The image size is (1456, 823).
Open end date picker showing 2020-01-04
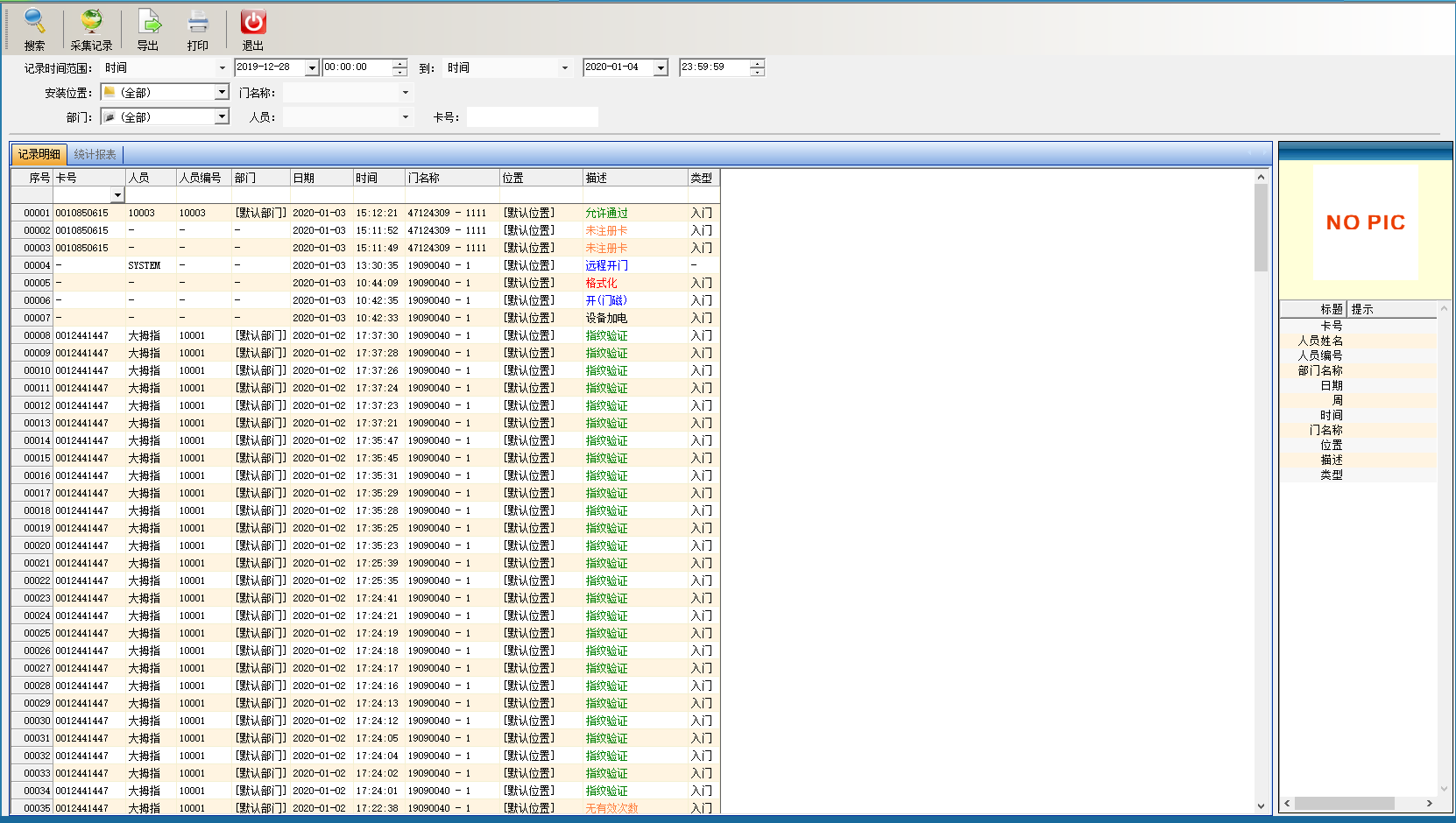[661, 67]
